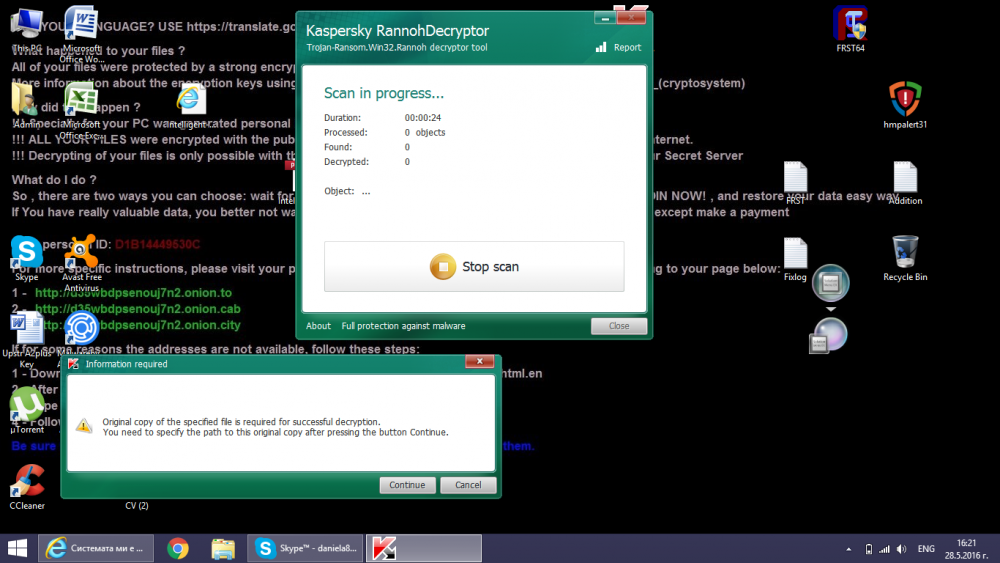Click the dropdown arrow below upper gadget
The width and height of the screenshot is (1000, 563).
(x=830, y=309)
